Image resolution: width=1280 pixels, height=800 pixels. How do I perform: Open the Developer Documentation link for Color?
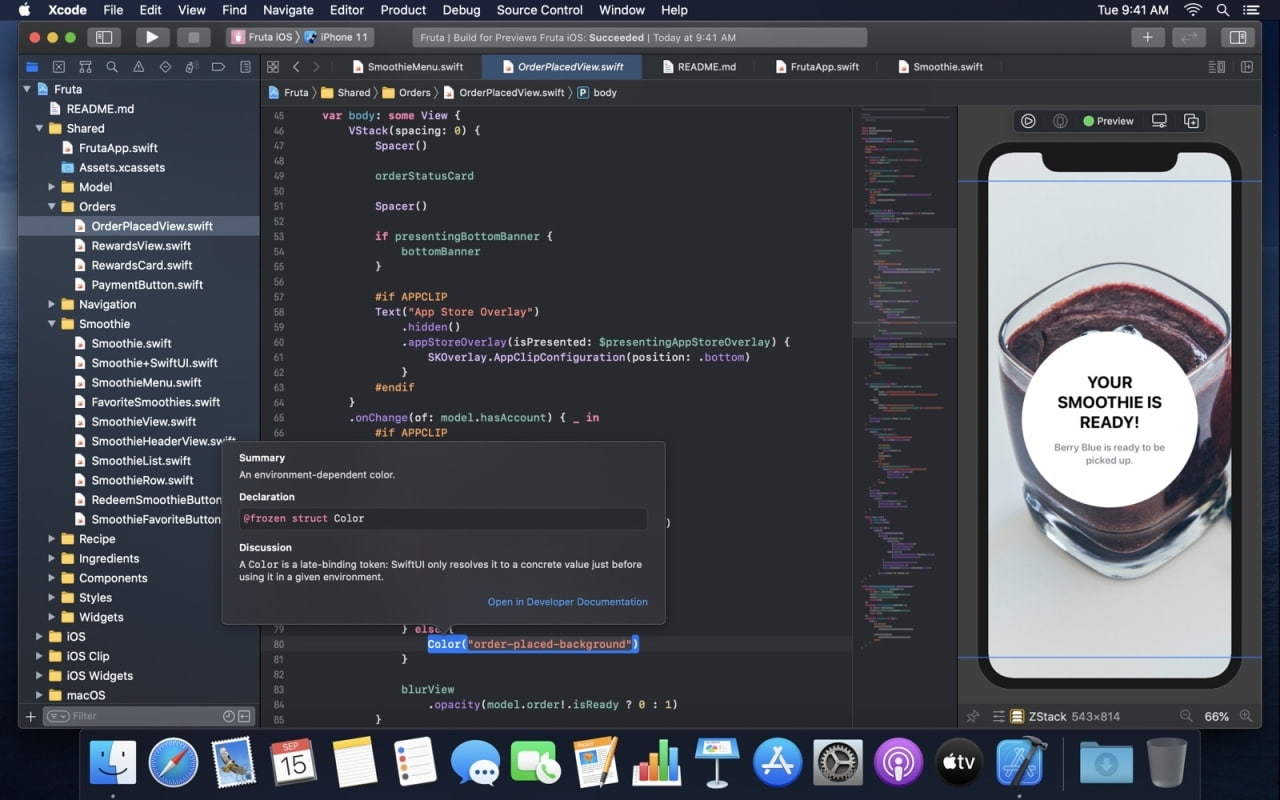coord(567,602)
